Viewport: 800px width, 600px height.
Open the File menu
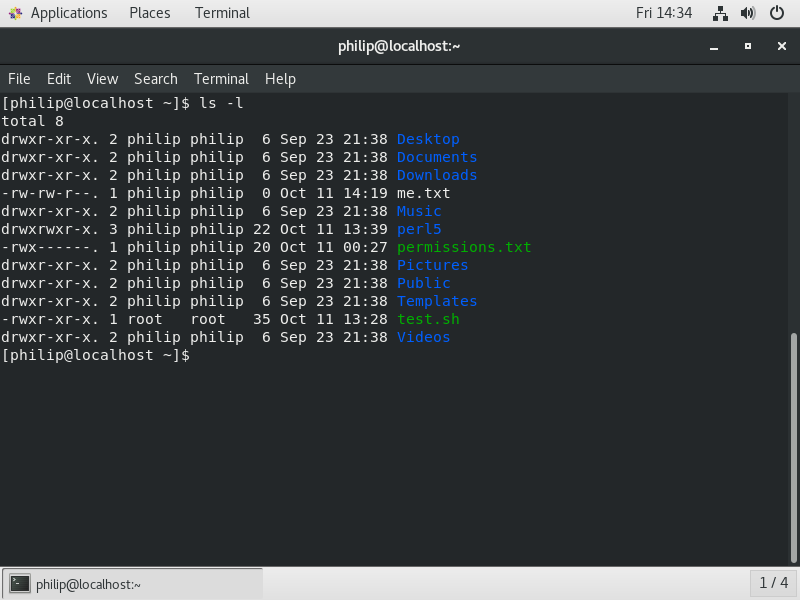click(19, 79)
